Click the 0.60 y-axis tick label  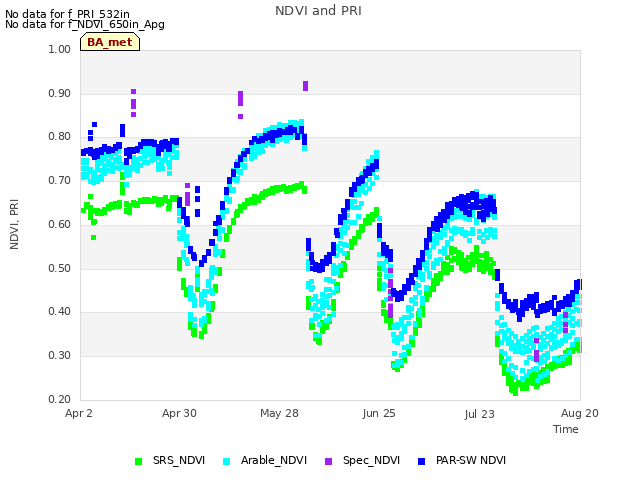(x=60, y=224)
